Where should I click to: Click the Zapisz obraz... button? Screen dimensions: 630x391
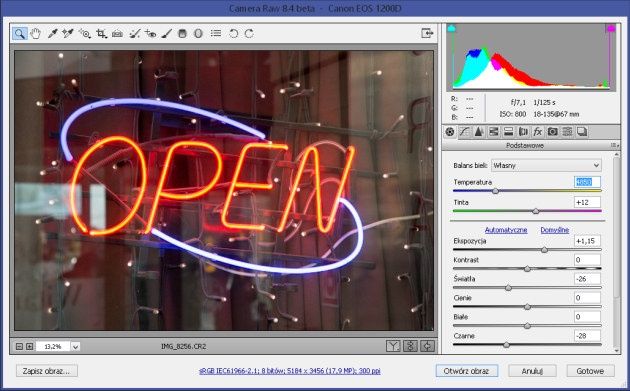(x=47, y=371)
